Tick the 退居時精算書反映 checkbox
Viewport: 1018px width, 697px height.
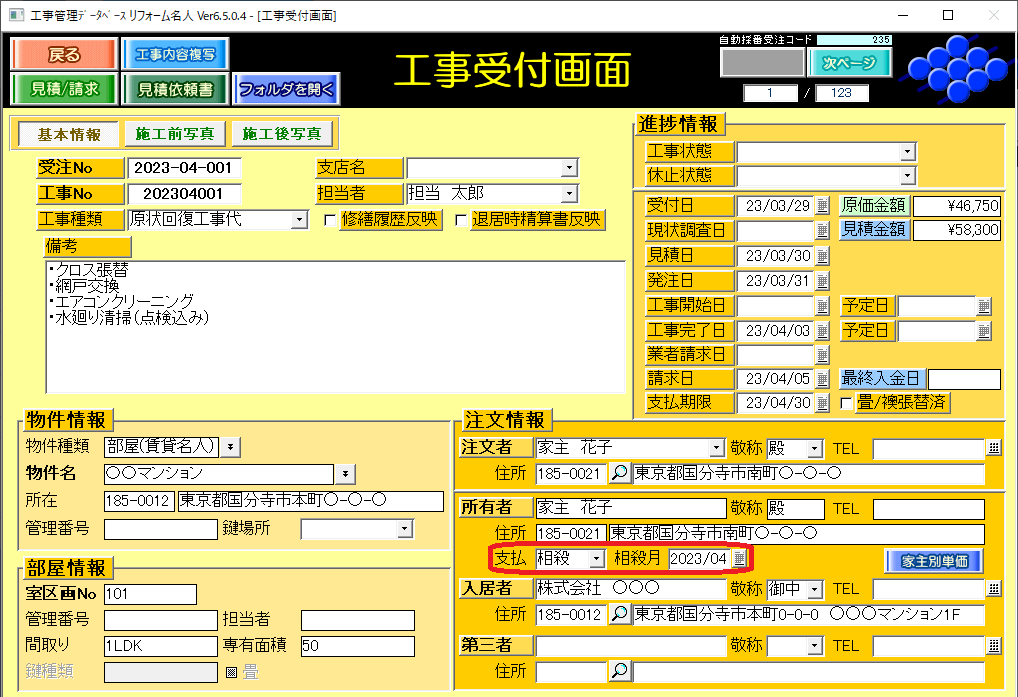point(461,220)
